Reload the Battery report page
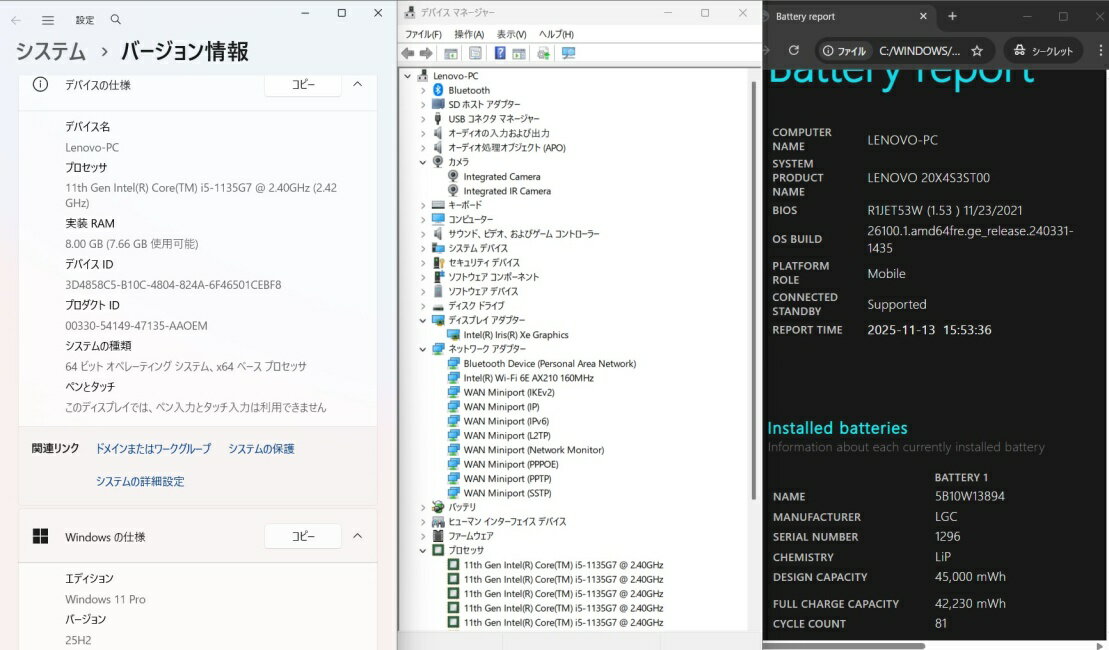The image size is (1109, 650). [794, 51]
